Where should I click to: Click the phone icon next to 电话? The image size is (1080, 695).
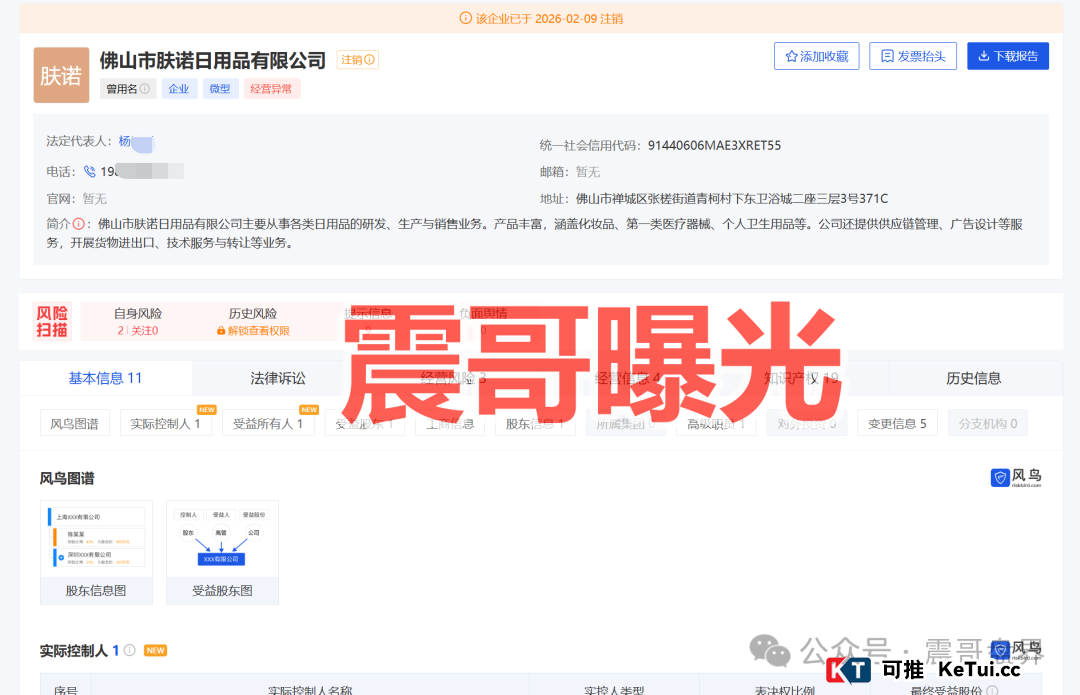pos(90,172)
